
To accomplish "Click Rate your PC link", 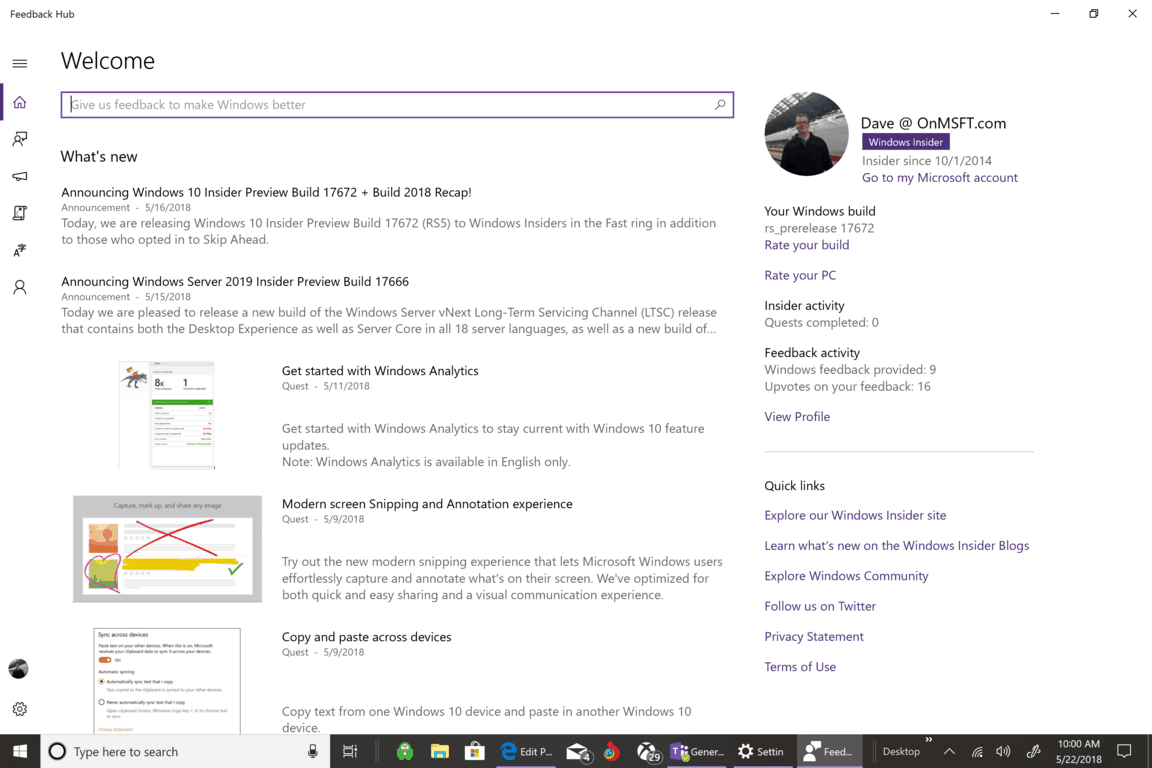I will point(800,275).
